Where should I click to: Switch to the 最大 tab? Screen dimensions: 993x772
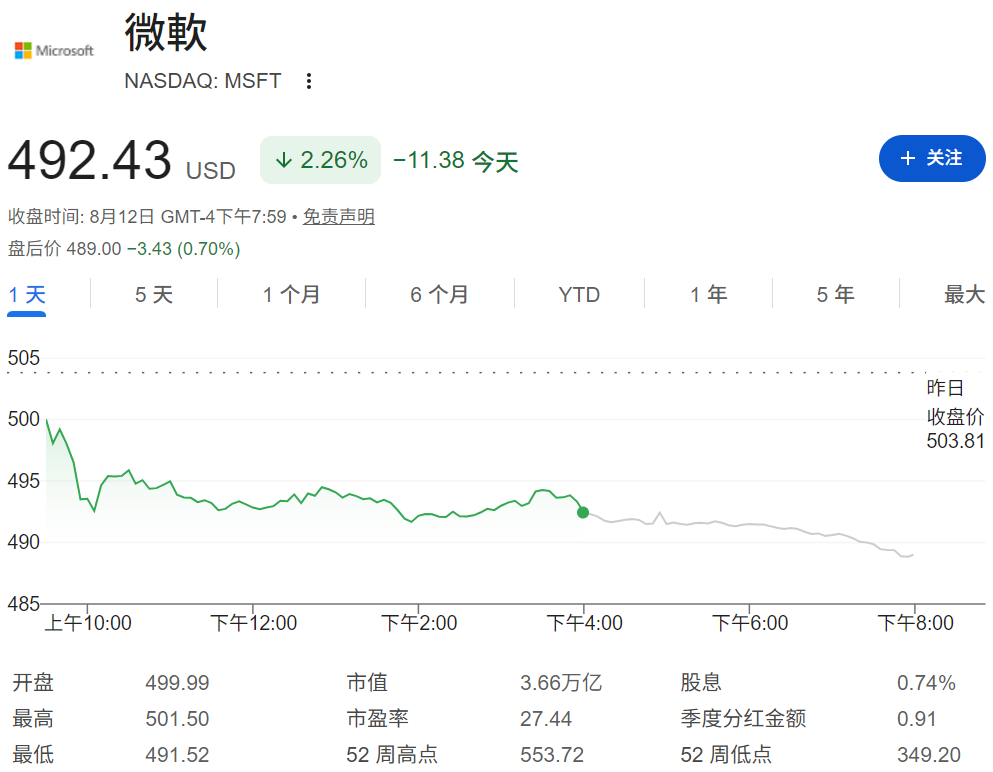click(x=965, y=295)
